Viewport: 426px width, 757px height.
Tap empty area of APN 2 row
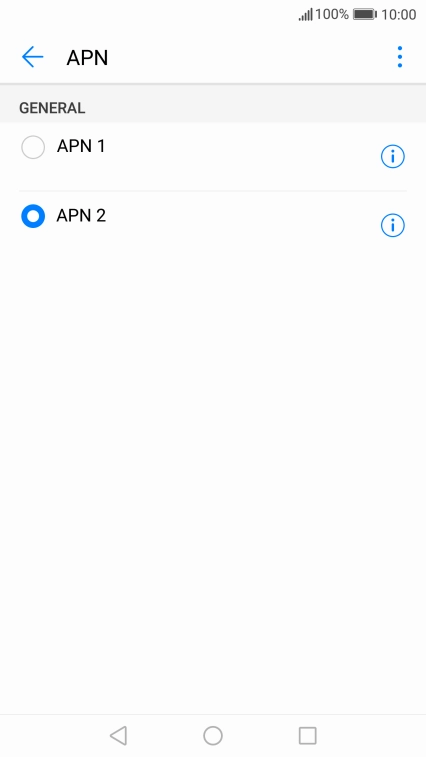click(x=241, y=225)
